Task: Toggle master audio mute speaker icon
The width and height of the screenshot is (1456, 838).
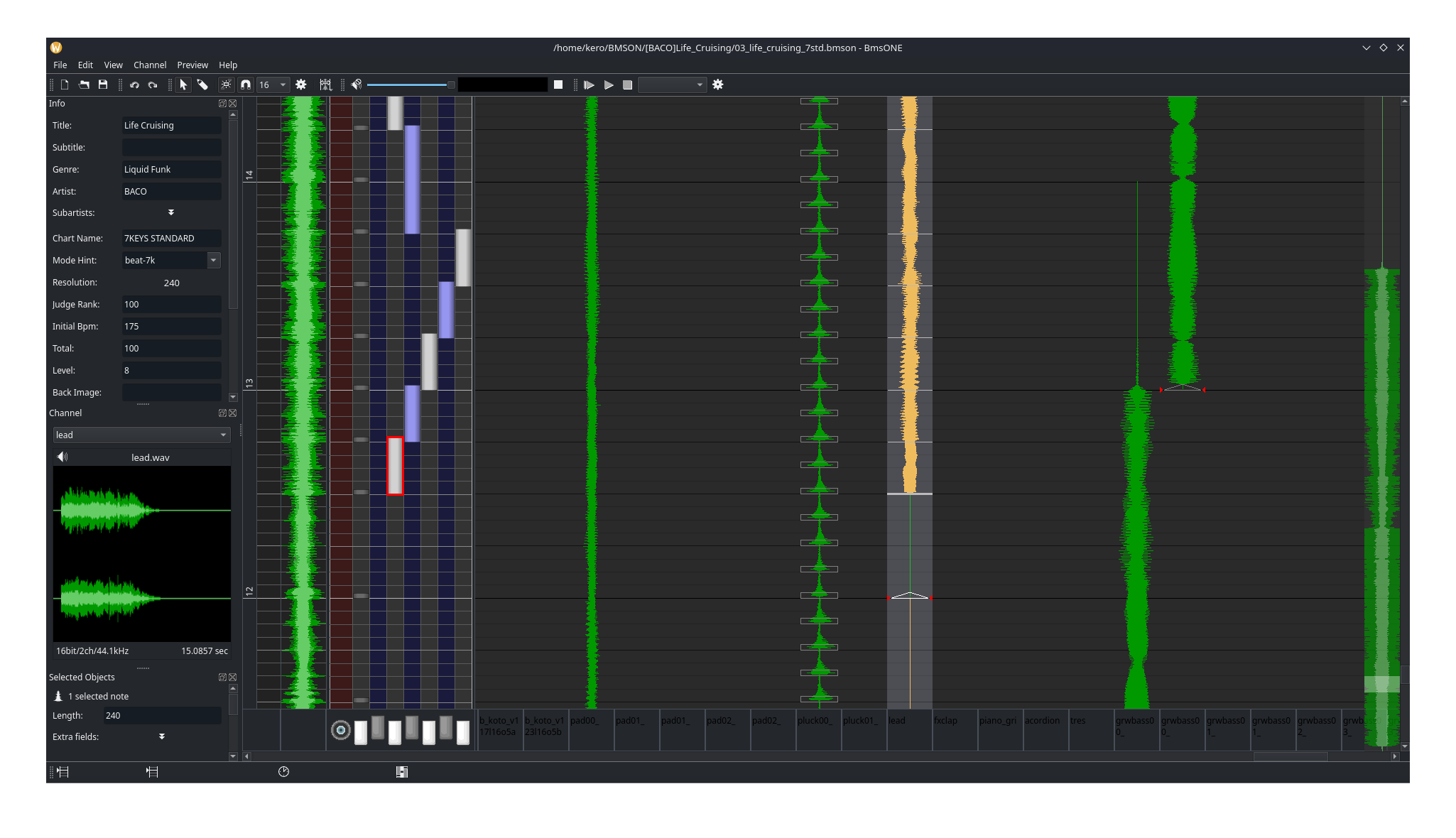Action: point(356,85)
